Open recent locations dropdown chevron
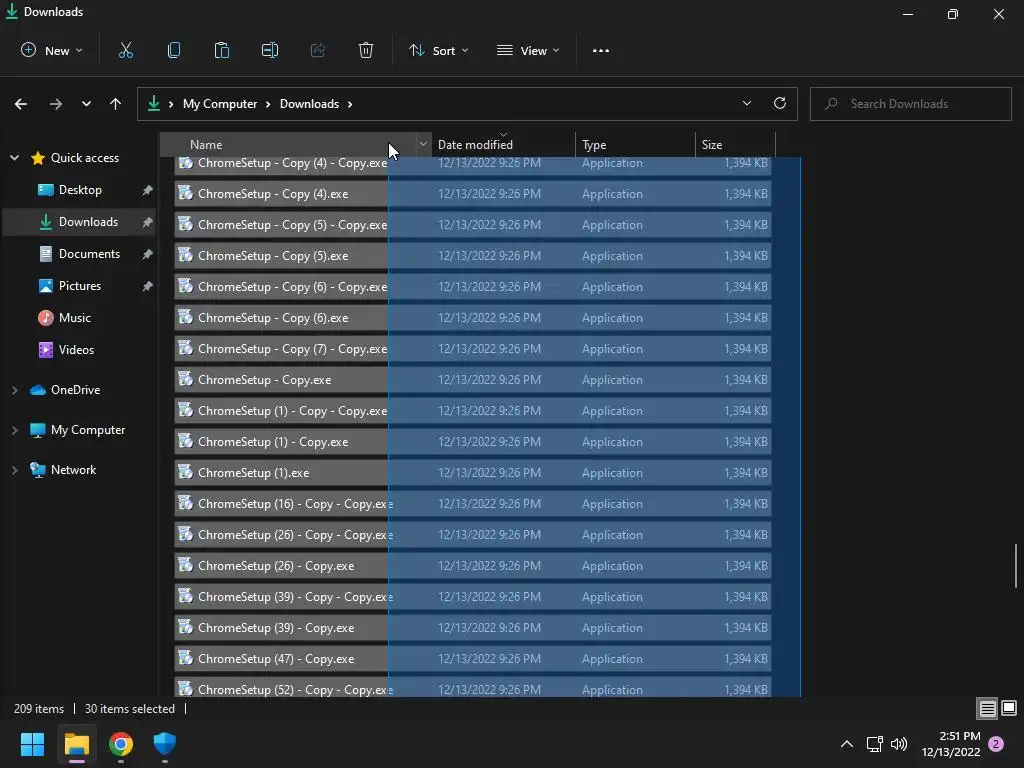This screenshot has width=1024, height=768. 86,104
